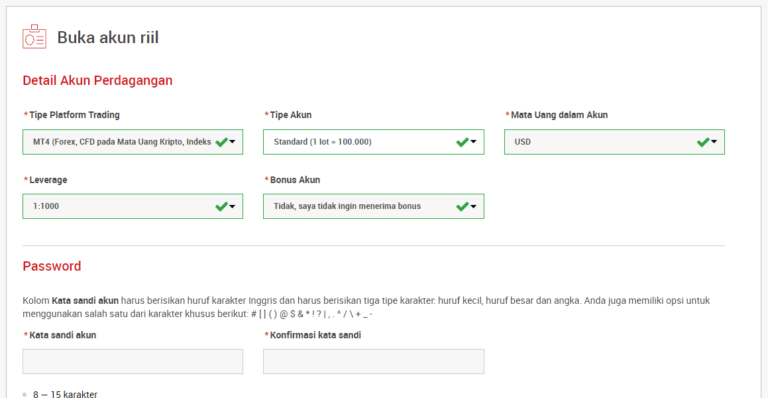Click the Detail Akun Perdagangan heading
The image size is (768, 398).
pyautogui.click(x=97, y=80)
